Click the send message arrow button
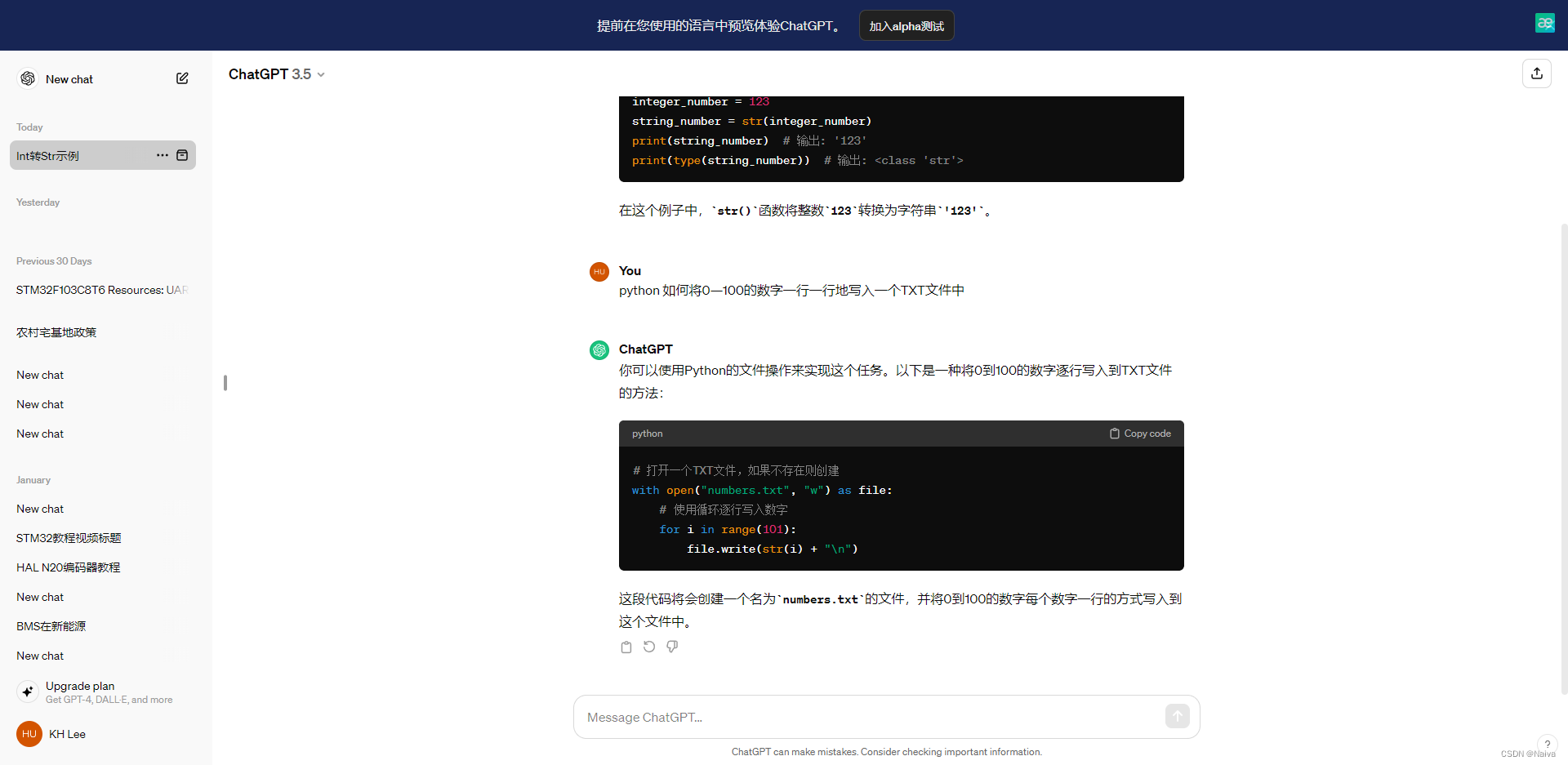 tap(1177, 717)
